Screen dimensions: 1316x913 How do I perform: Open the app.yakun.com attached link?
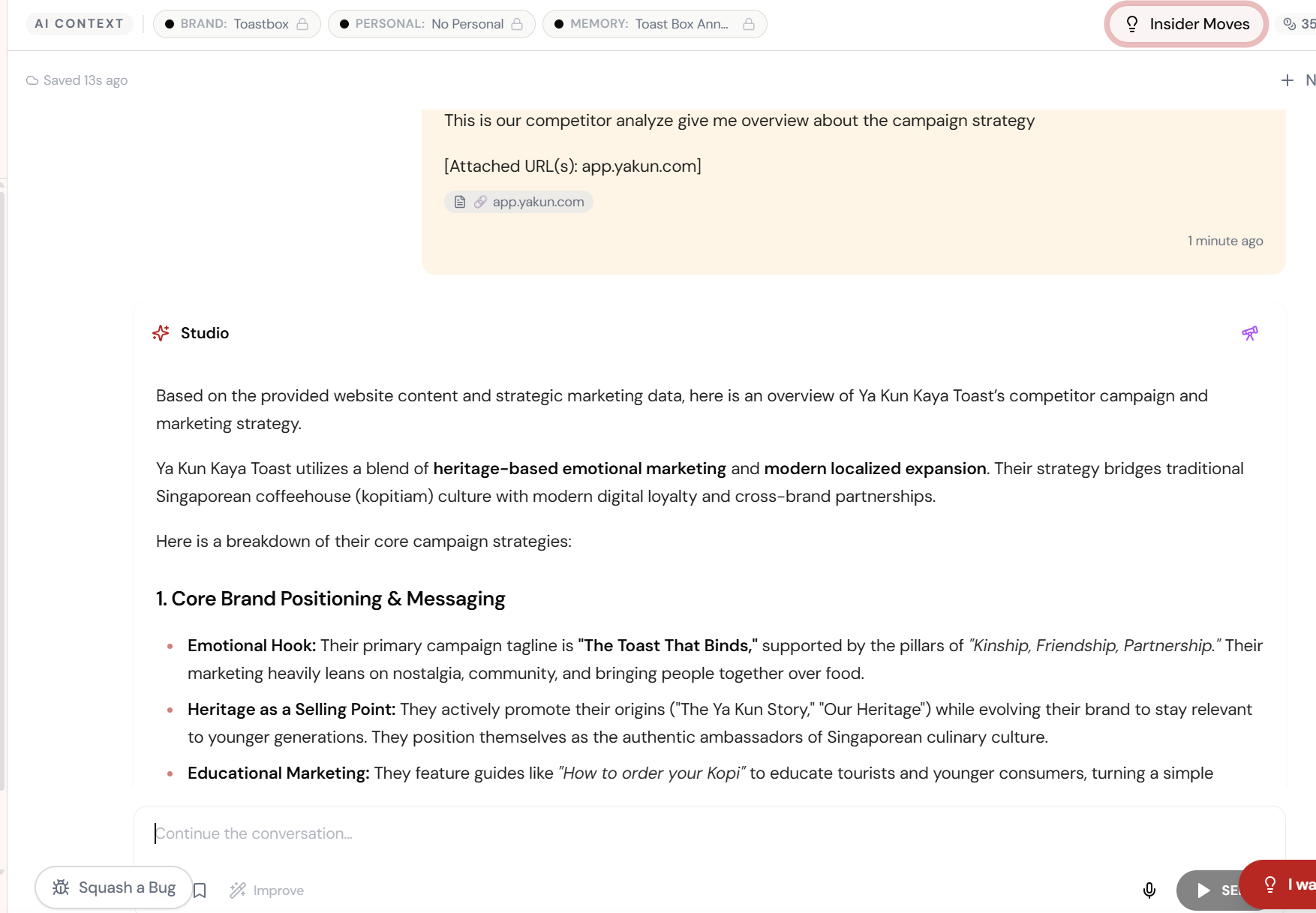tap(538, 202)
